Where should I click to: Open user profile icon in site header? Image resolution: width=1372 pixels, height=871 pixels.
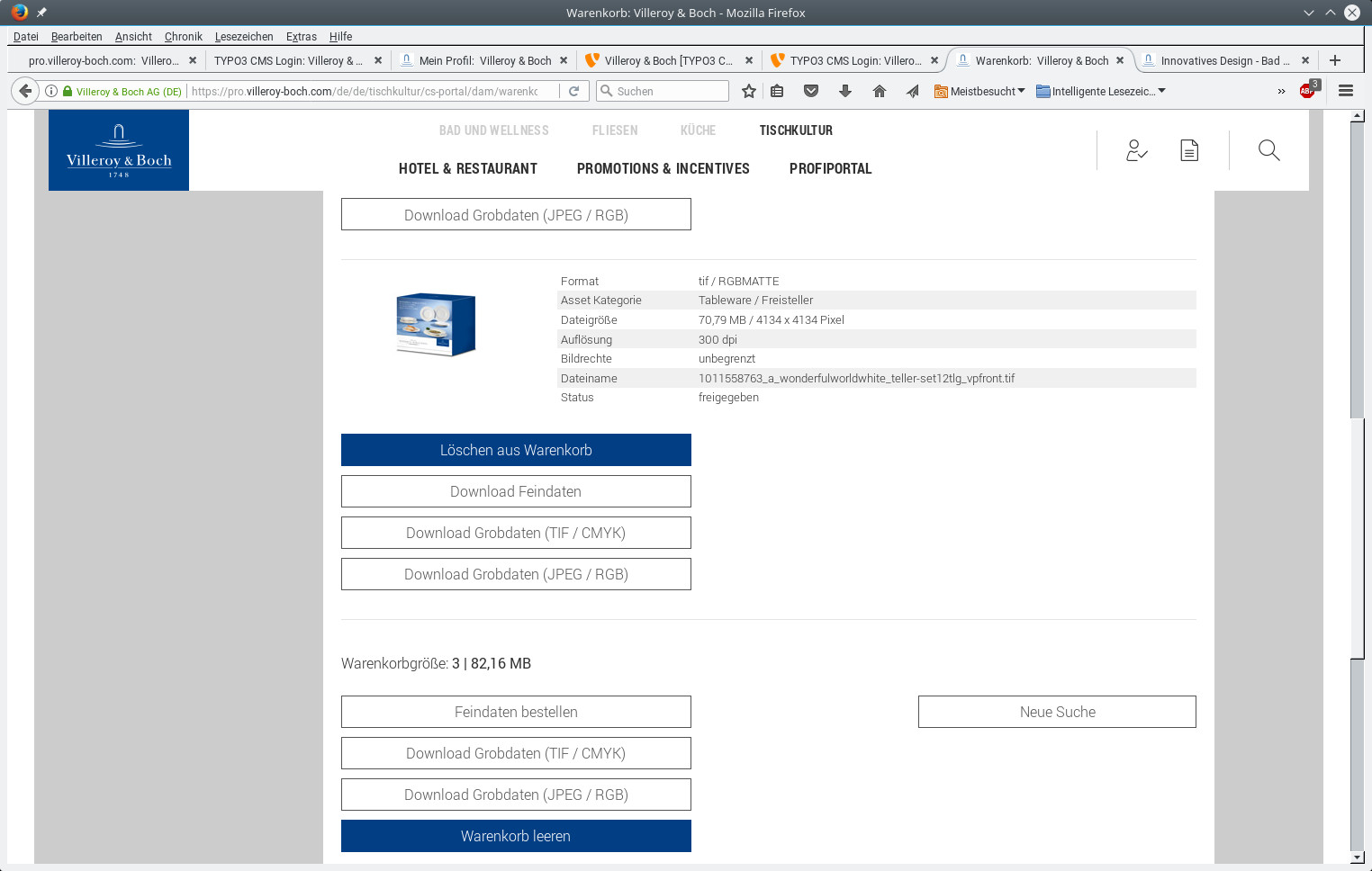pyautogui.click(x=1136, y=150)
